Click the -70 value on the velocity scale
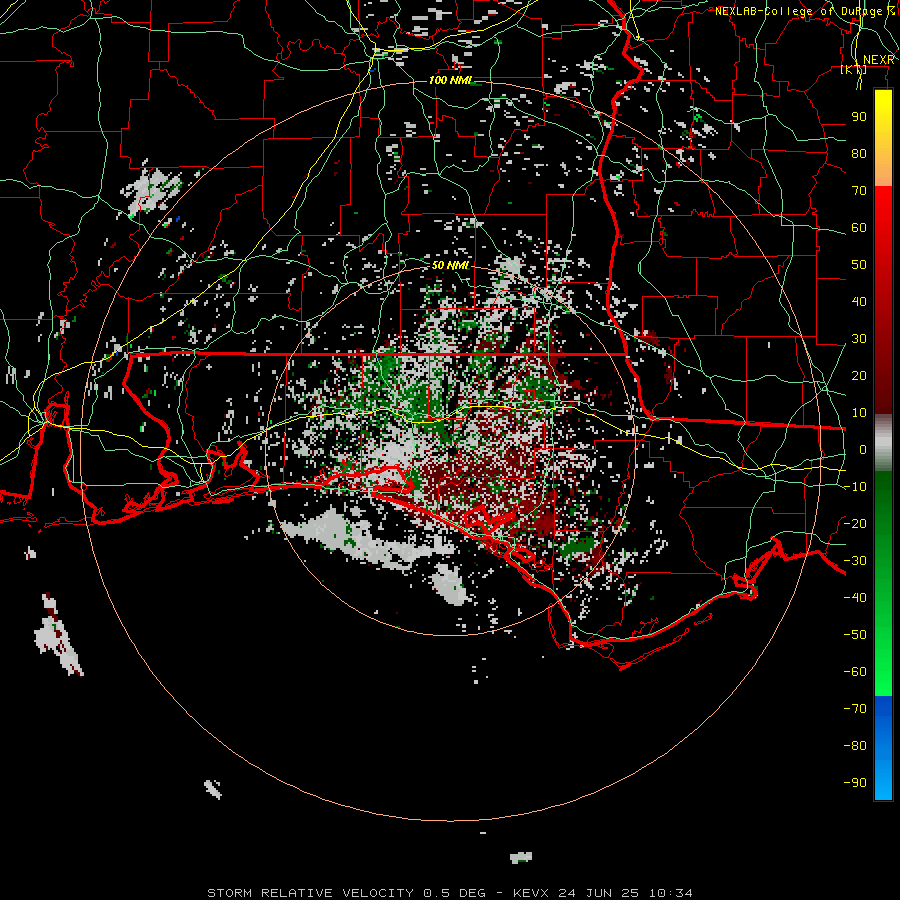Screen dimensions: 900x900 pos(855,709)
